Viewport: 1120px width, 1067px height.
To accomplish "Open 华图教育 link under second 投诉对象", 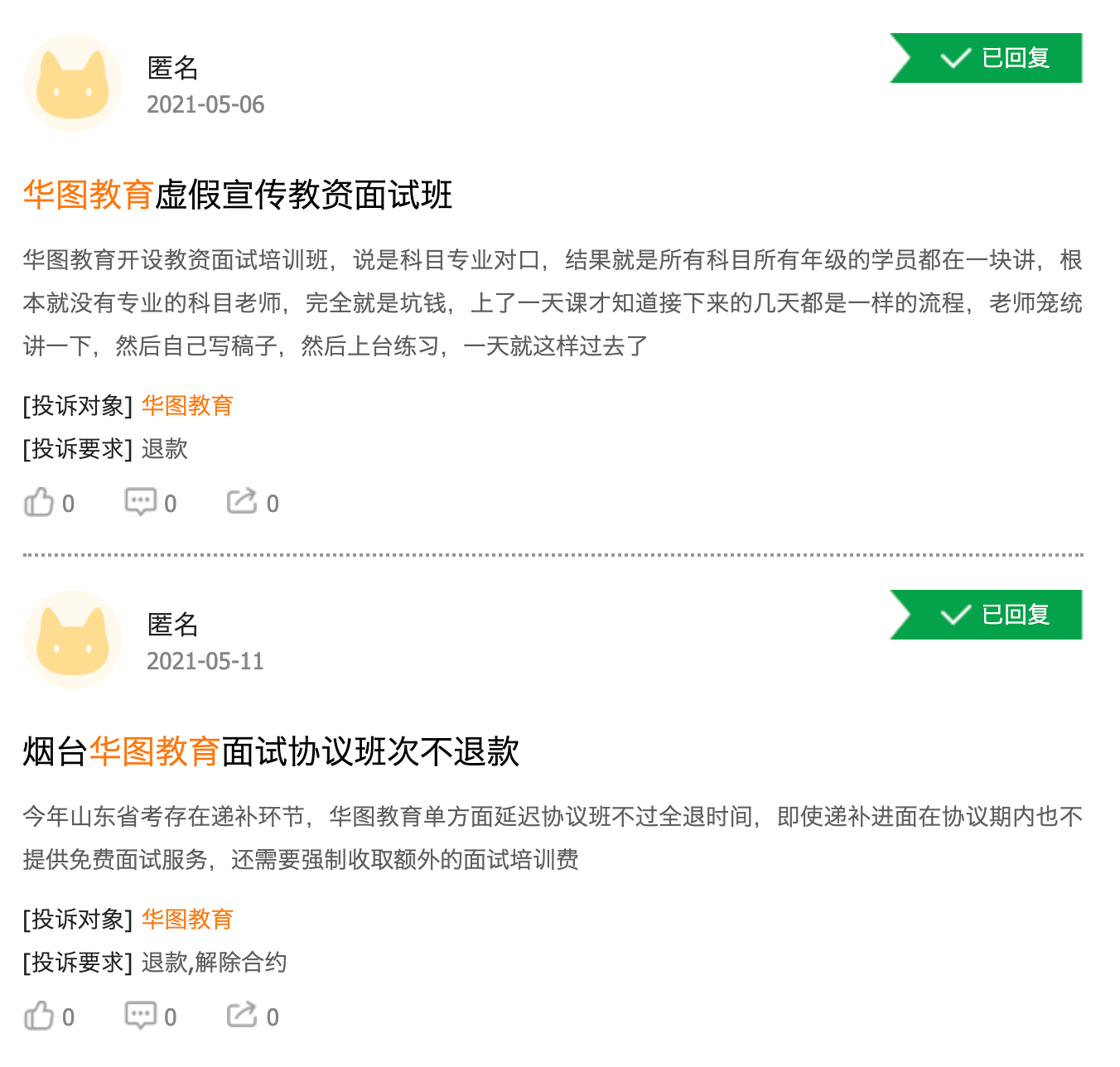I will (x=187, y=920).
